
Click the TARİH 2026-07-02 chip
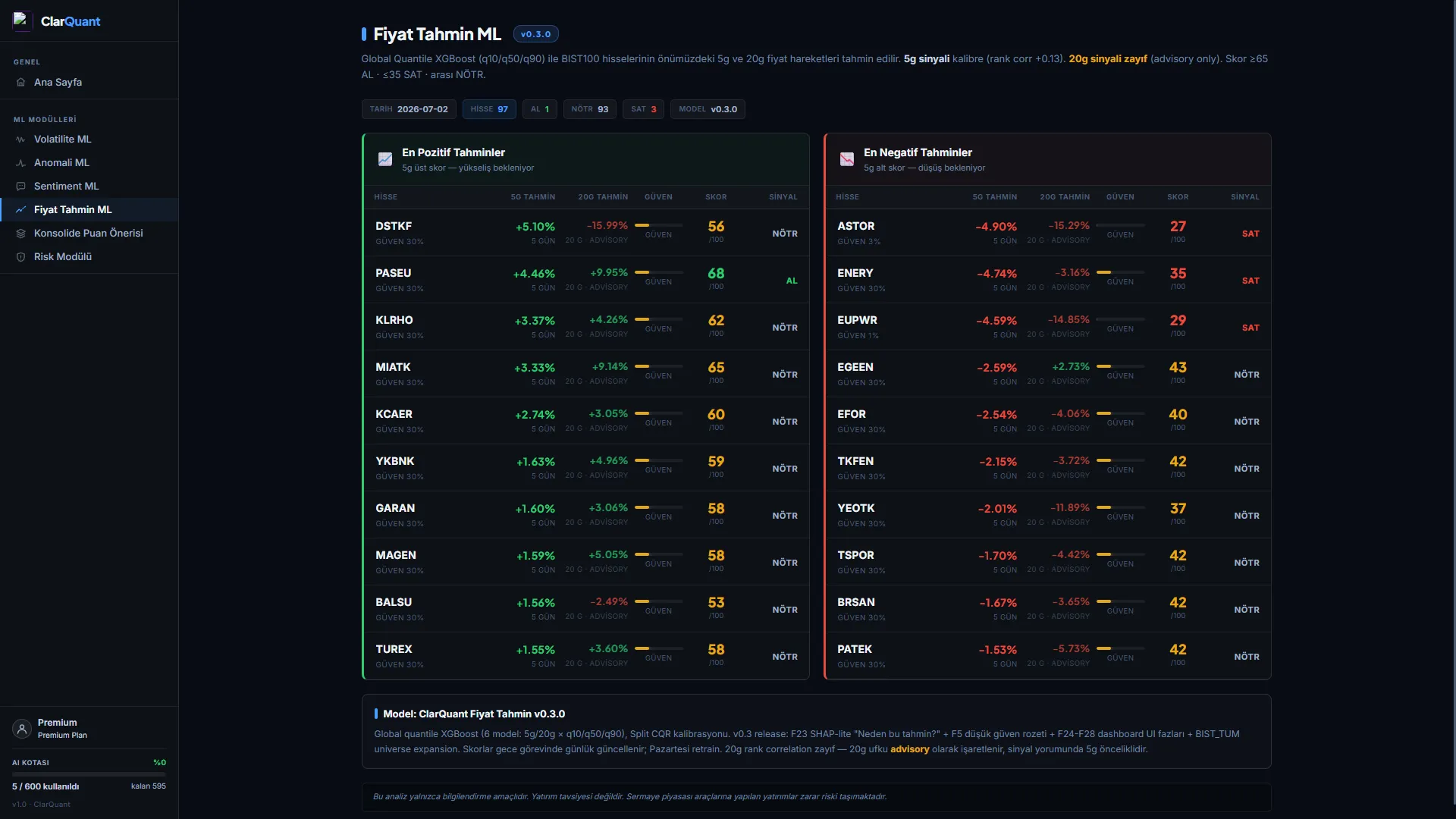[409, 109]
